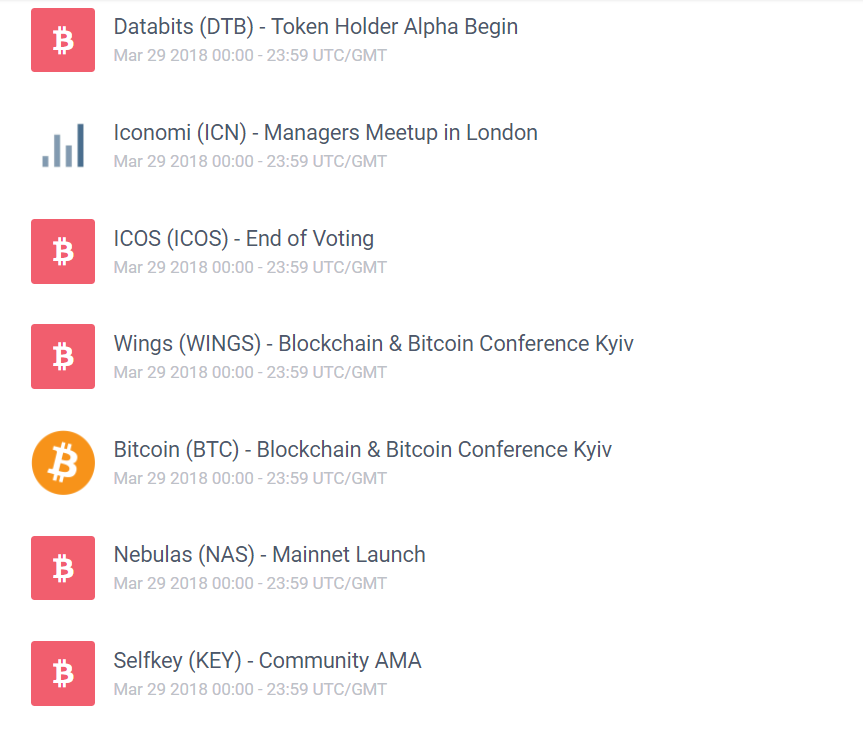Screen dimensions: 863x731
Task: Open ICOS End of Voting event
Action: [244, 239]
